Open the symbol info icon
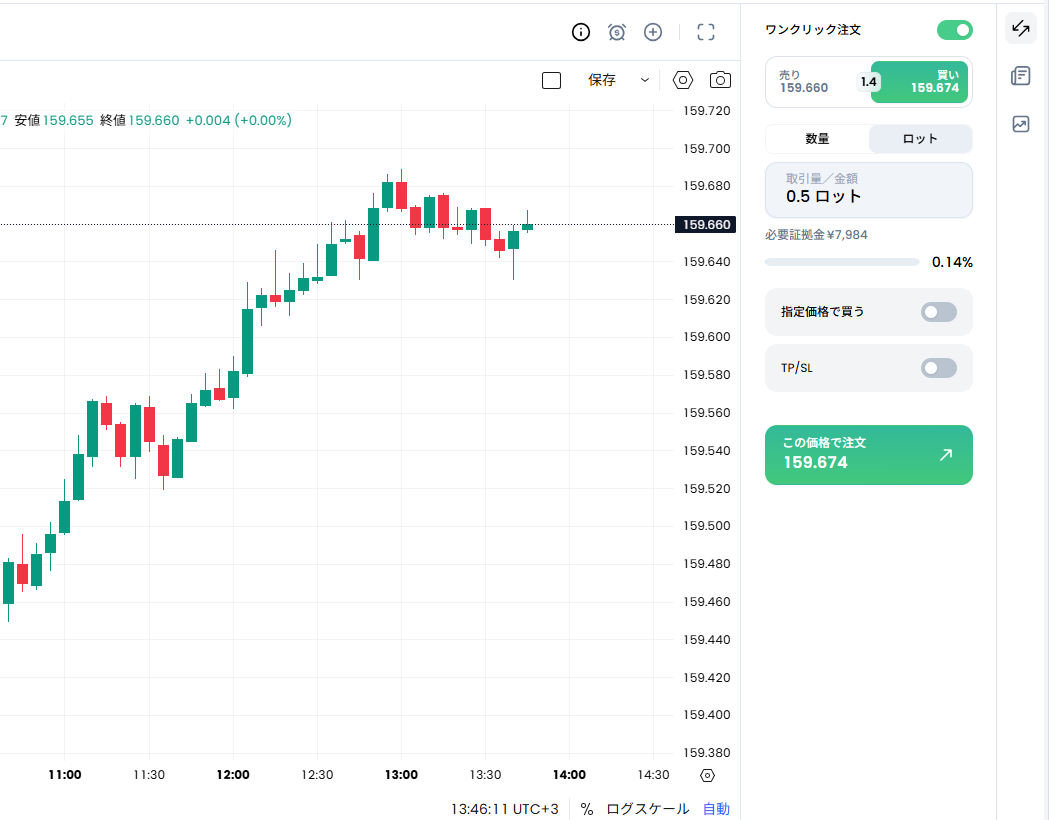The image size is (1051, 820). [x=580, y=32]
